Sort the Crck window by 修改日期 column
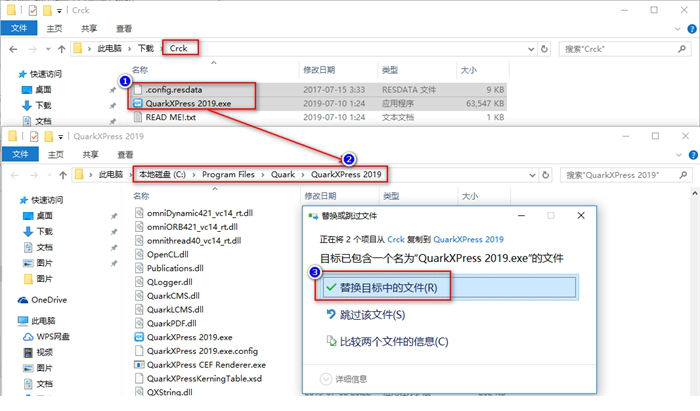 319,70
